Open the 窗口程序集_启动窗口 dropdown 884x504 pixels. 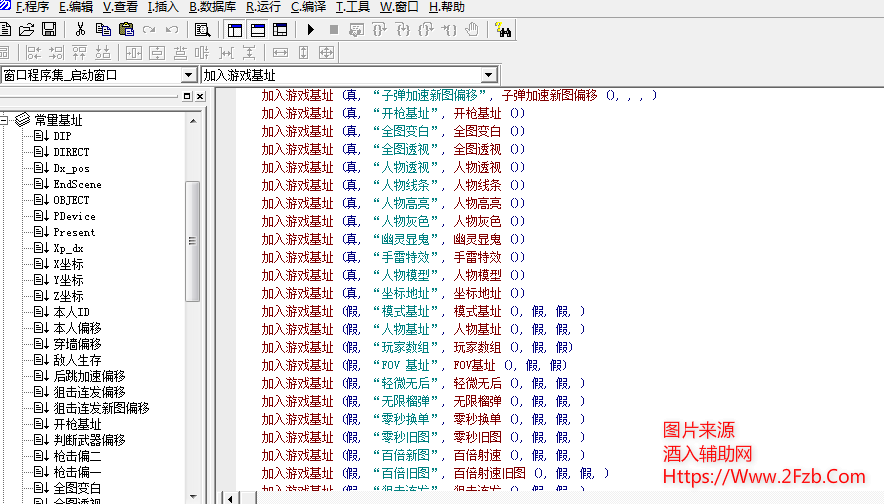click(x=188, y=75)
